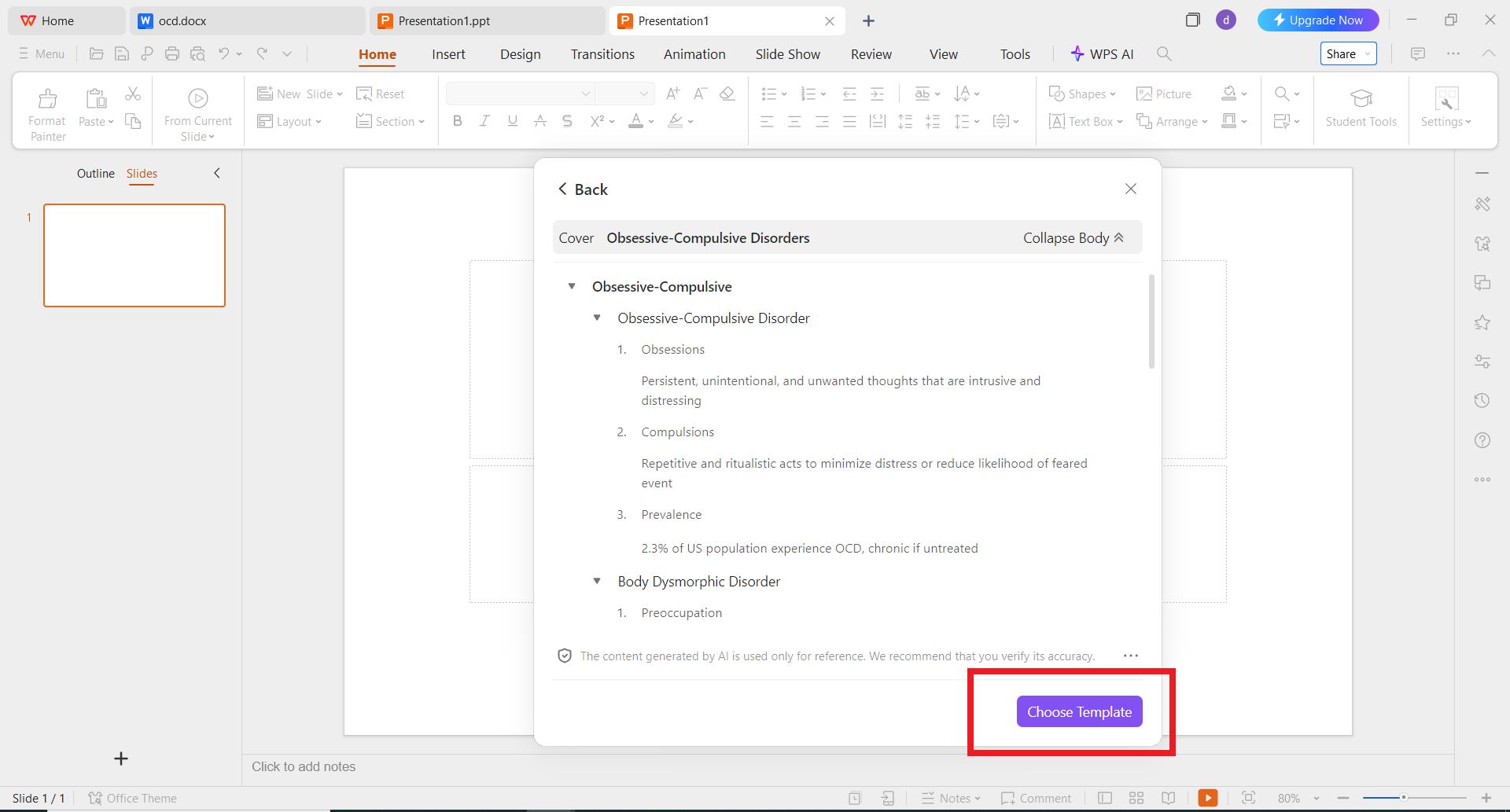Click the Redo arrow icon
This screenshot has height=812, width=1510.
pos(262,53)
